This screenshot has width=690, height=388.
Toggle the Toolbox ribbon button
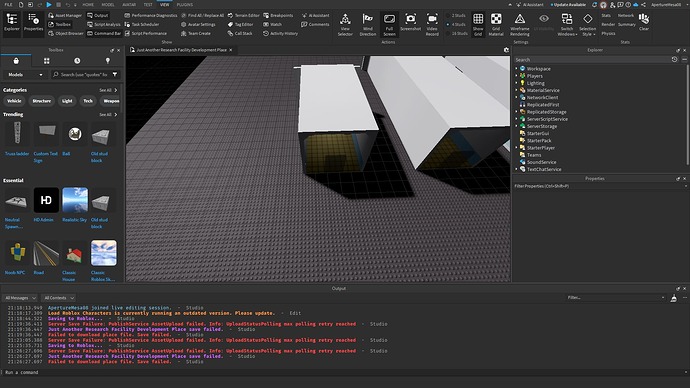coord(59,24)
